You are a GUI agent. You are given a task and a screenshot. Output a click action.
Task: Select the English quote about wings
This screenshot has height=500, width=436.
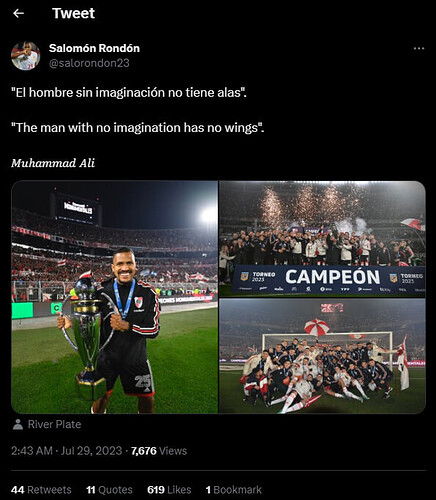pos(138,128)
